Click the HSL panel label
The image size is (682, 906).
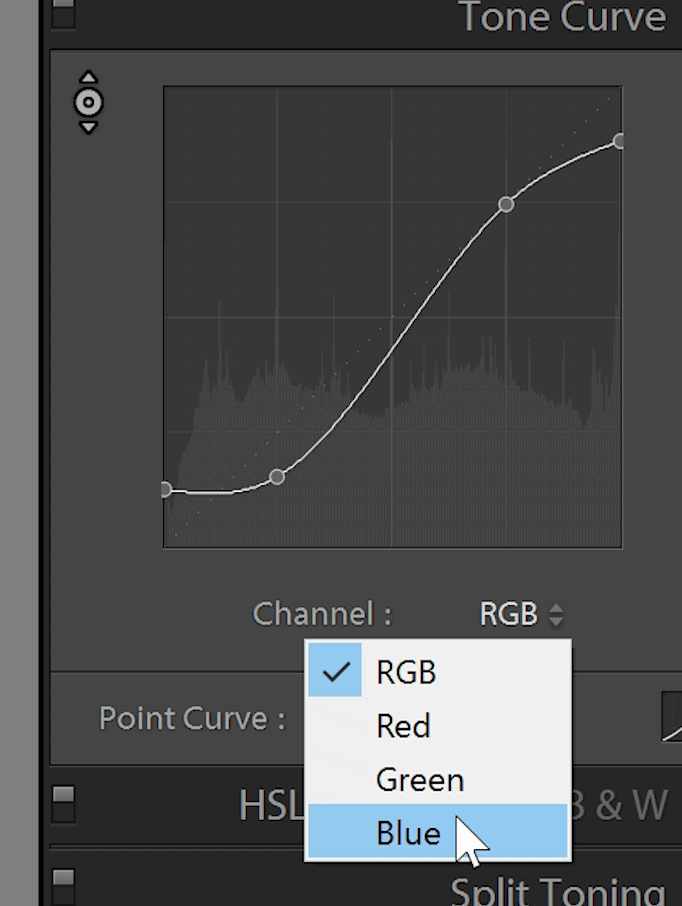point(270,805)
